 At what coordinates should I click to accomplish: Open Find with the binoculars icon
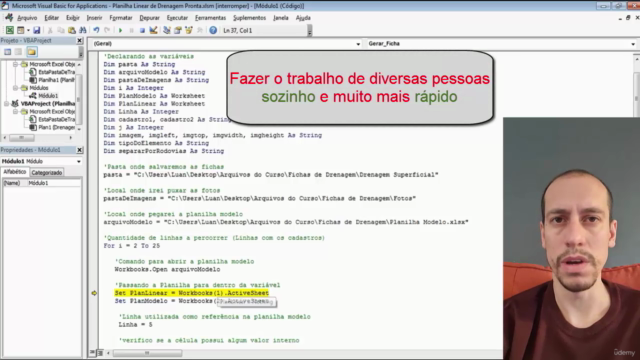(83, 30)
